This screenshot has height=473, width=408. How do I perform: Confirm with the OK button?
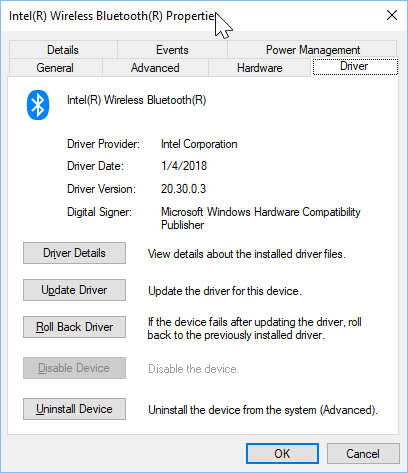pyautogui.click(x=282, y=453)
